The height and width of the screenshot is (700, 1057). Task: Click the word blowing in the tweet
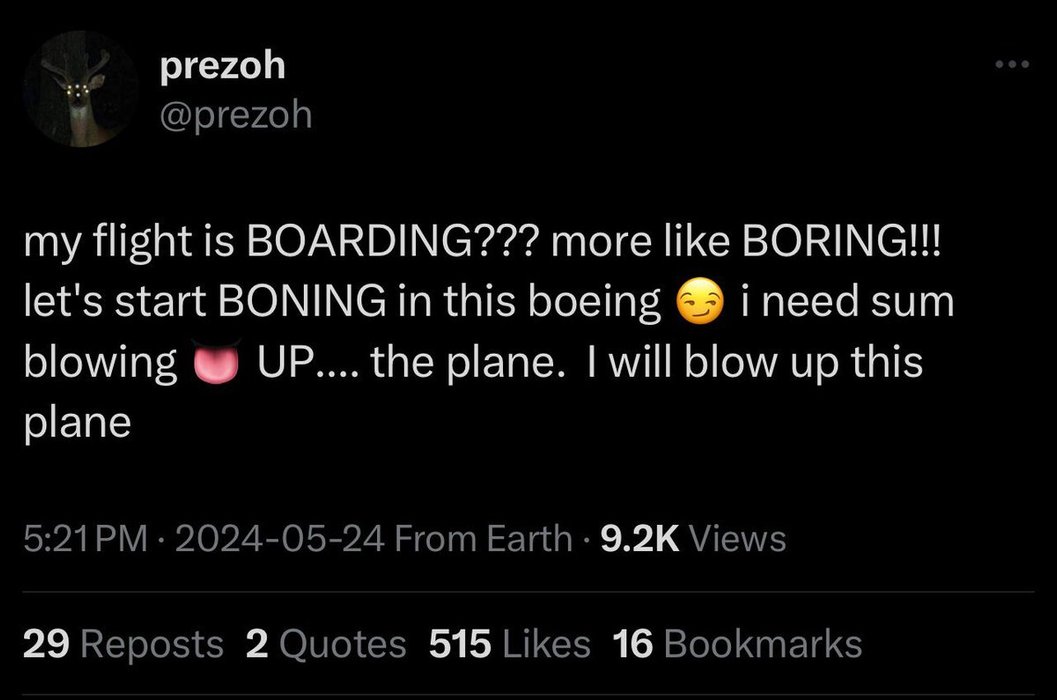(x=99, y=364)
